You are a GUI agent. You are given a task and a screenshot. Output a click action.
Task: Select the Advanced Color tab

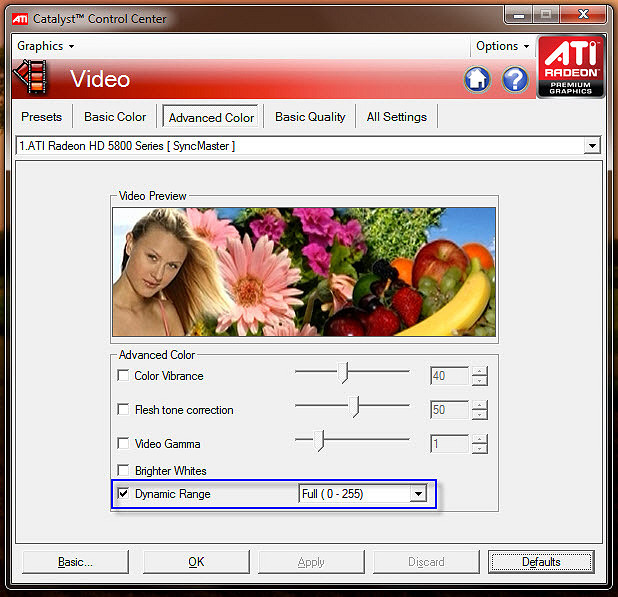[211, 117]
